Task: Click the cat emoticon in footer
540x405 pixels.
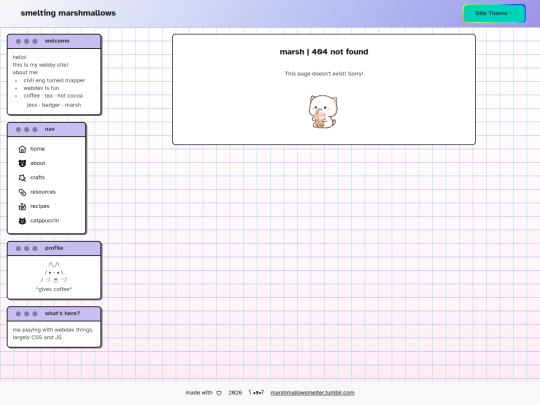Action: click(257, 393)
